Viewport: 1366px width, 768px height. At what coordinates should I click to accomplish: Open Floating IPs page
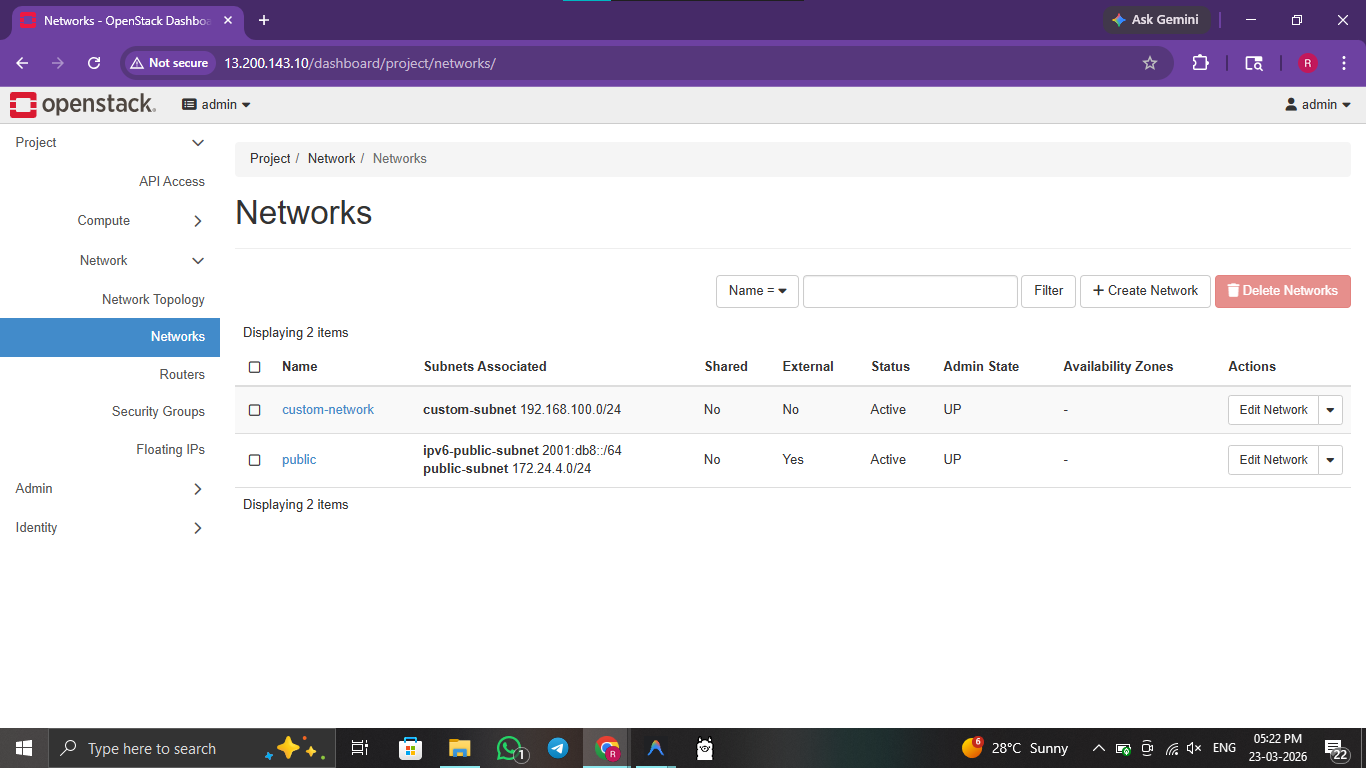(x=170, y=450)
